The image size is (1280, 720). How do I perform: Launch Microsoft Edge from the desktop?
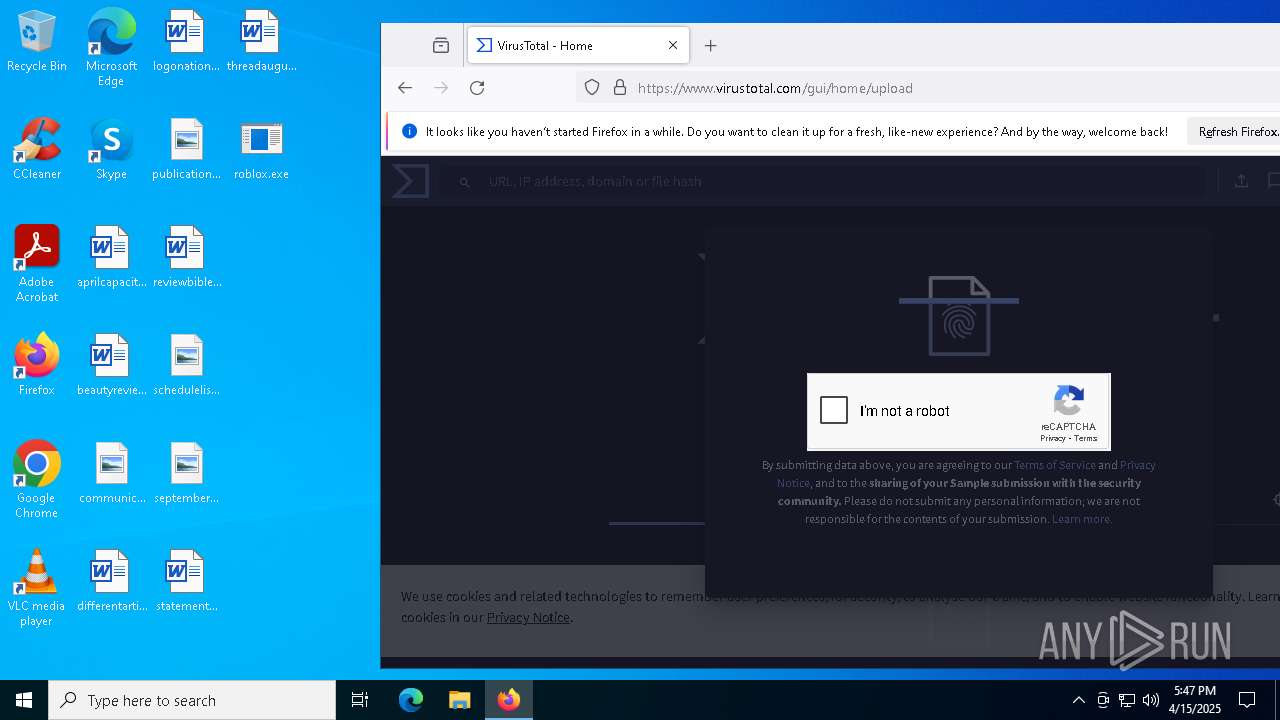point(111,47)
